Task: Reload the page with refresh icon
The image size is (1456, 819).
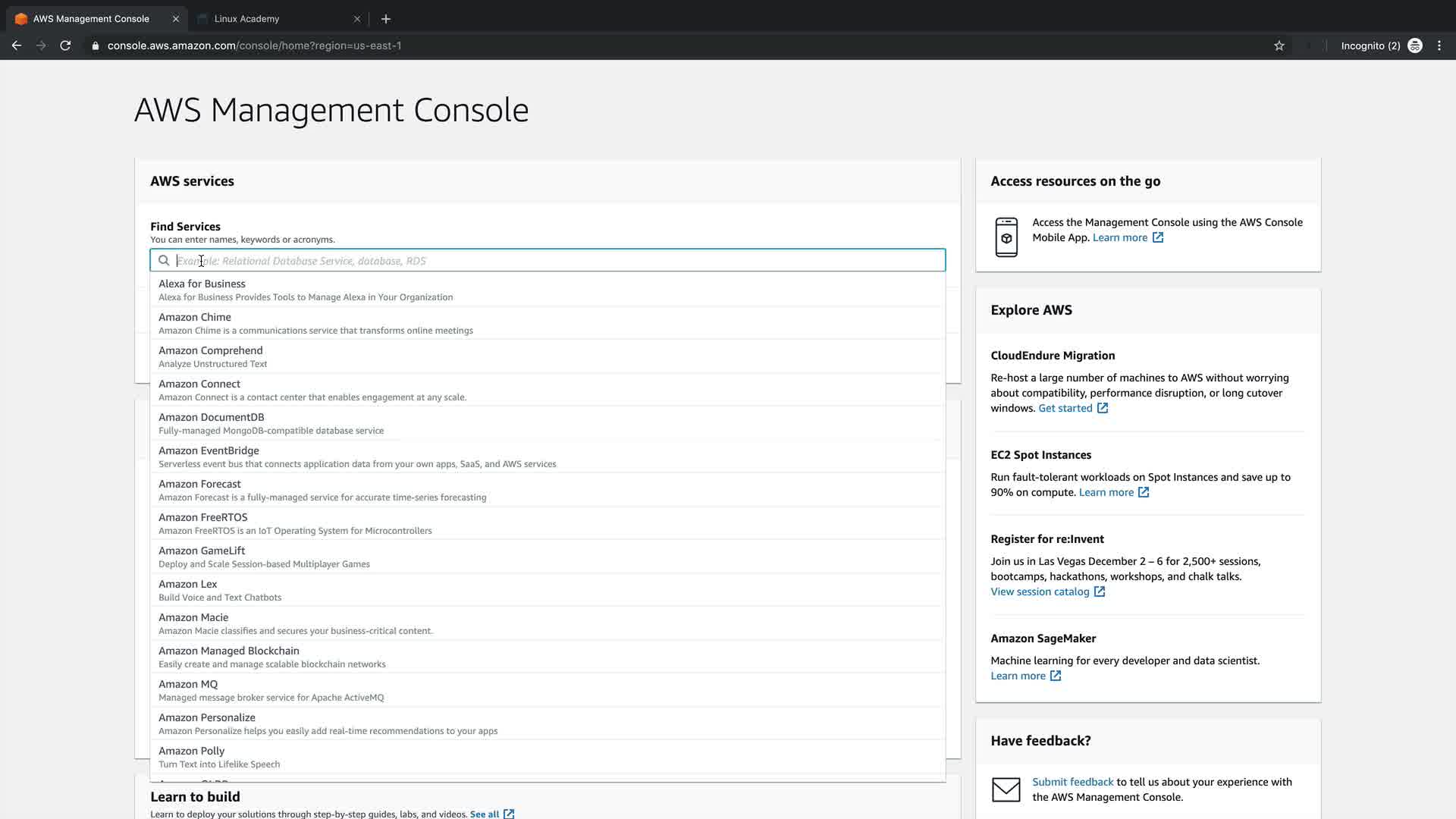Action: [66, 45]
